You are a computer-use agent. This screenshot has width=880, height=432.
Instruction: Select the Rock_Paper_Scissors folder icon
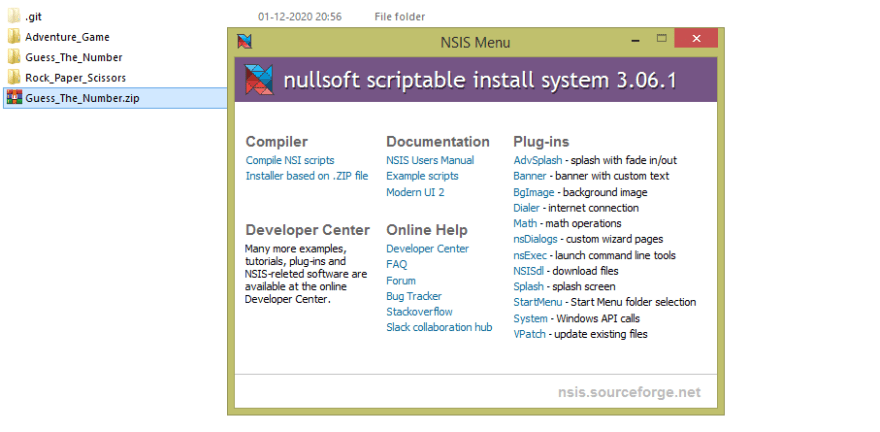point(14,77)
